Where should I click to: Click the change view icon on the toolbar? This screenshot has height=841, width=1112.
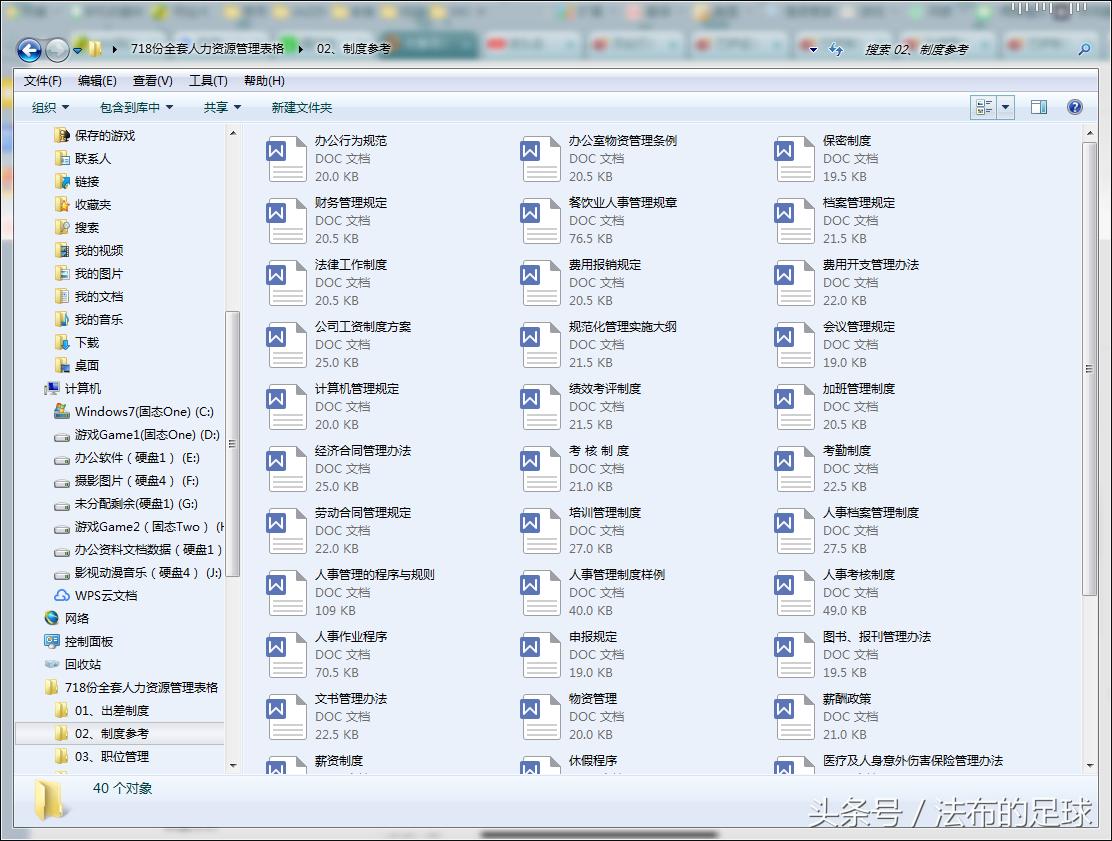[x=985, y=107]
